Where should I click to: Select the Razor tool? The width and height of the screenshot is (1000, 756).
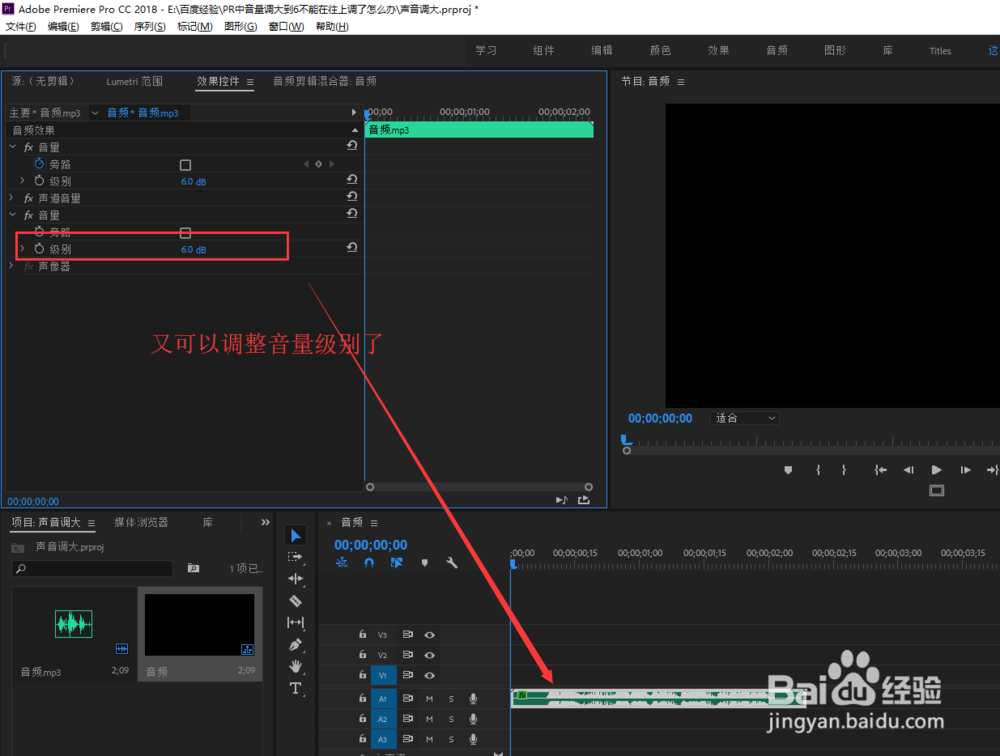coord(295,601)
